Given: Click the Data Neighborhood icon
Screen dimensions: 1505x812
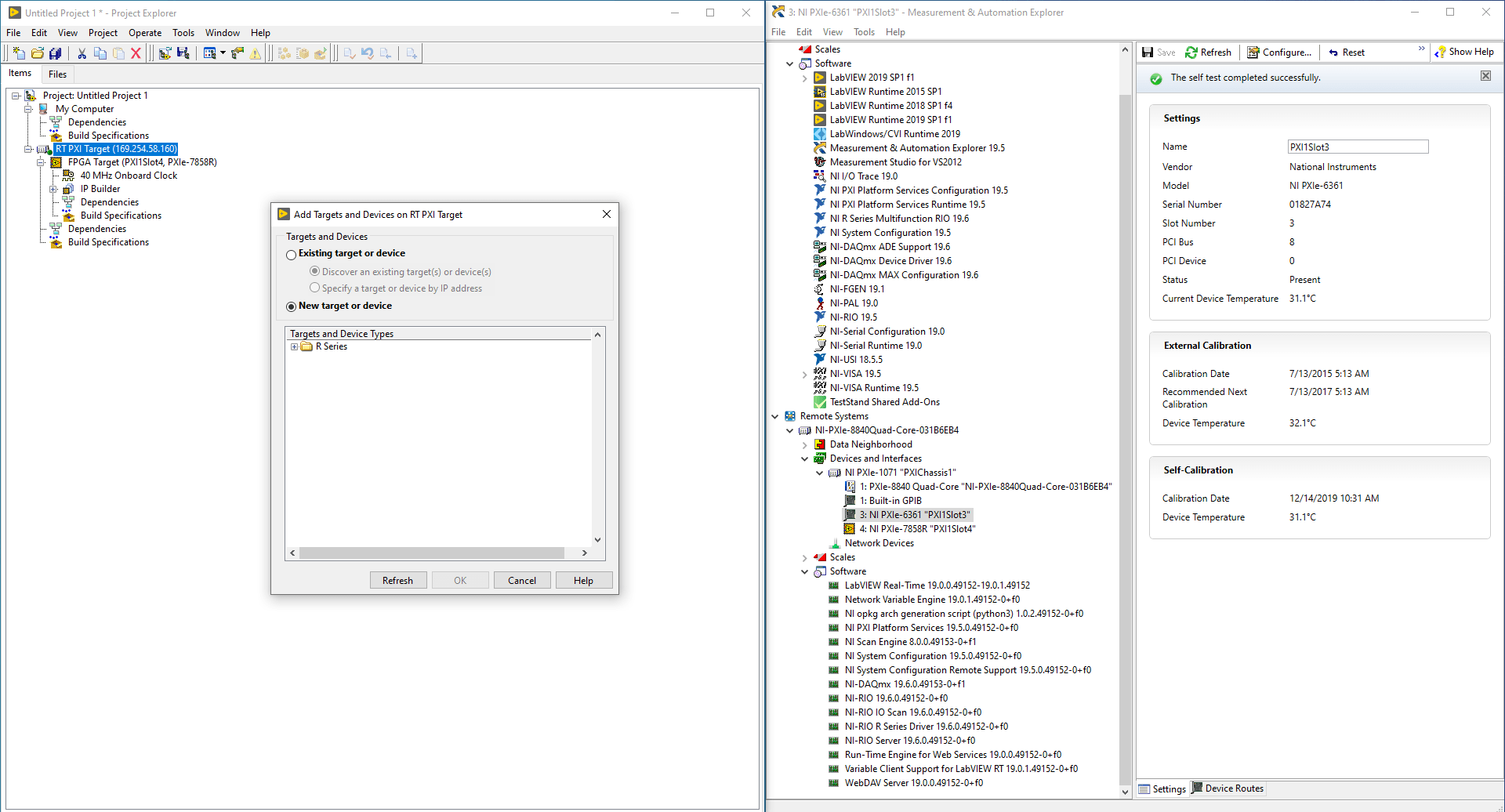Looking at the screenshot, I should click(820, 444).
